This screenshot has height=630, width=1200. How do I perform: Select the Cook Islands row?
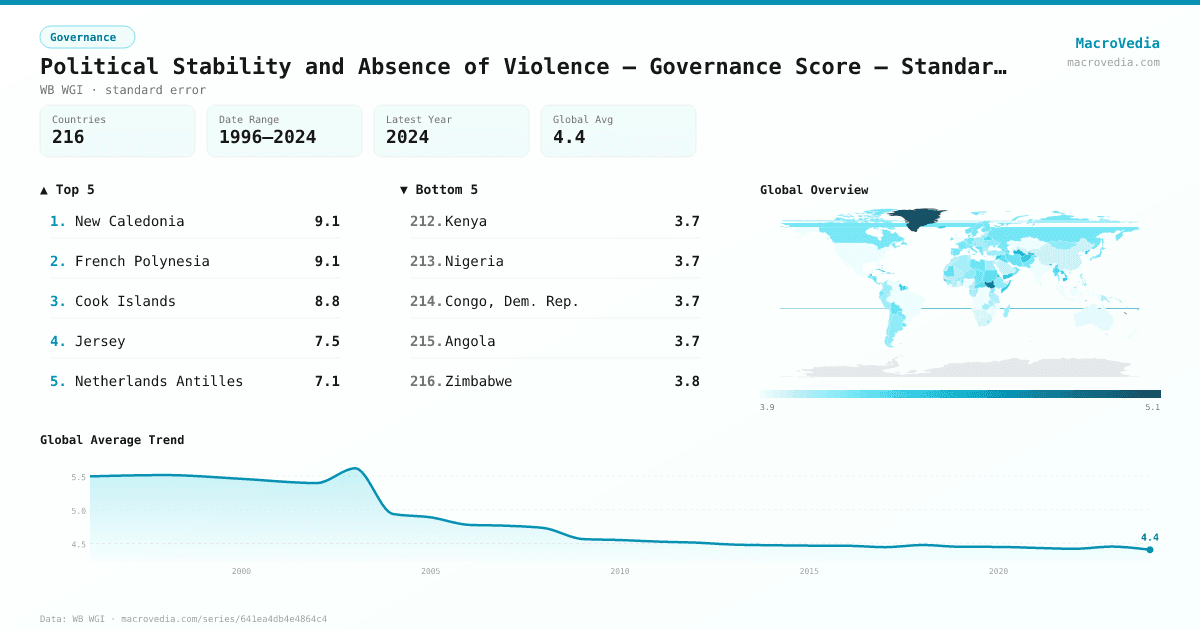pyautogui.click(x=195, y=301)
